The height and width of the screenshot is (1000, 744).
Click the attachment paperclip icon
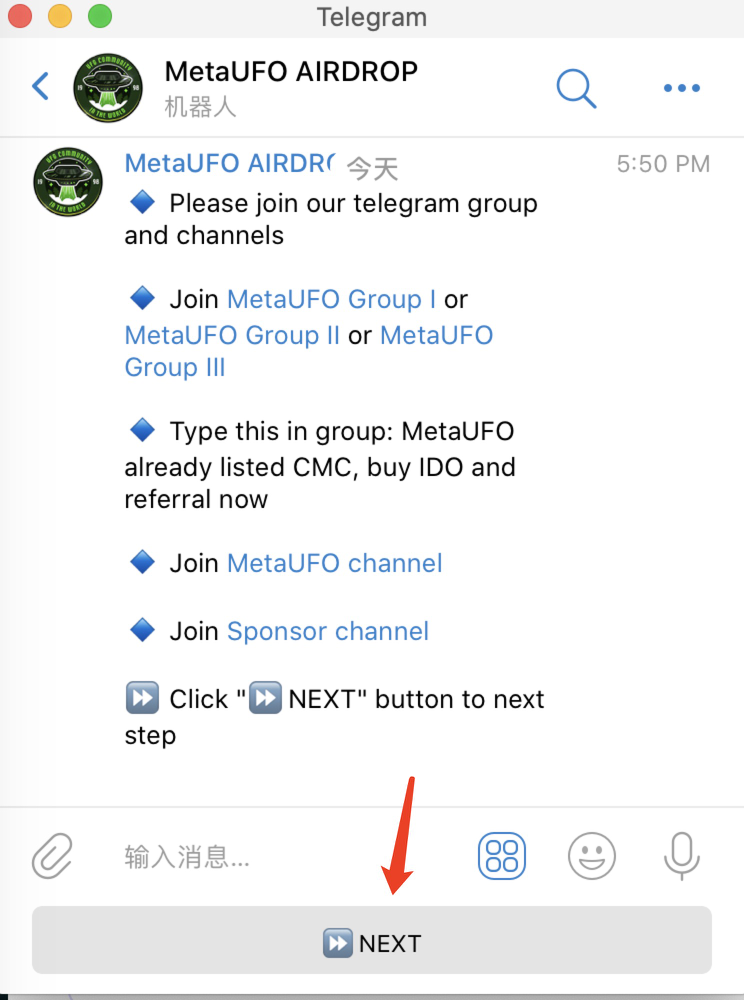(x=52, y=856)
